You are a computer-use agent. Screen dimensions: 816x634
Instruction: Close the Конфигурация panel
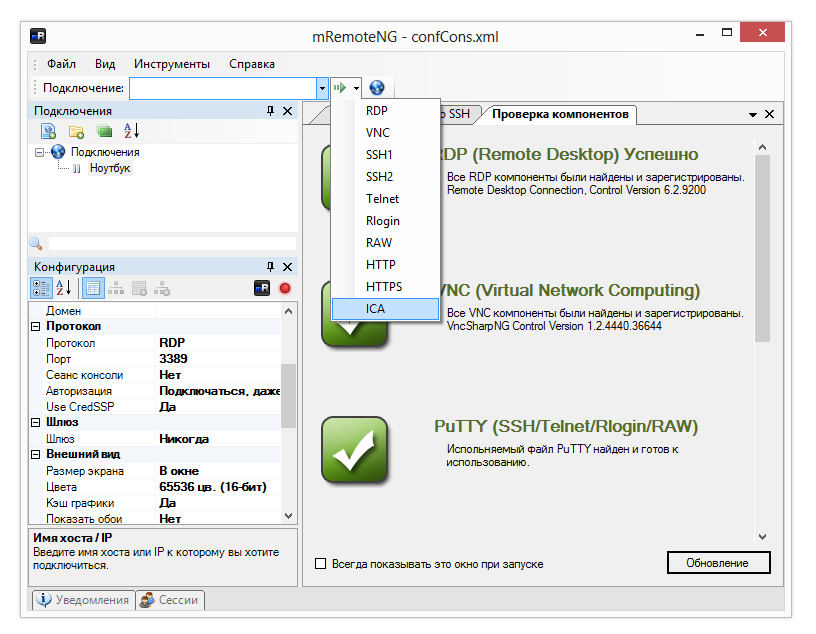(x=287, y=267)
